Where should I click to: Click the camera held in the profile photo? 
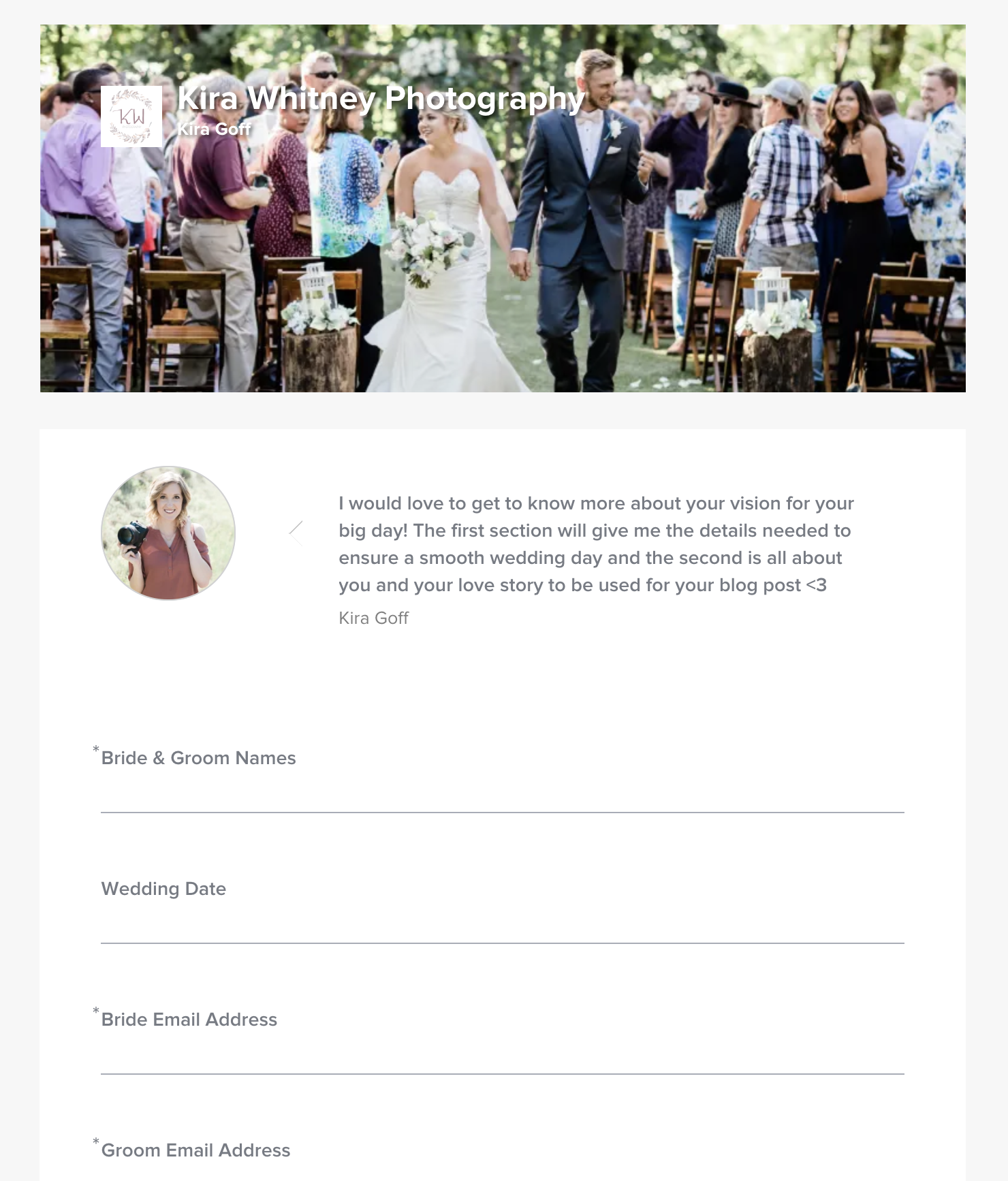tap(133, 536)
